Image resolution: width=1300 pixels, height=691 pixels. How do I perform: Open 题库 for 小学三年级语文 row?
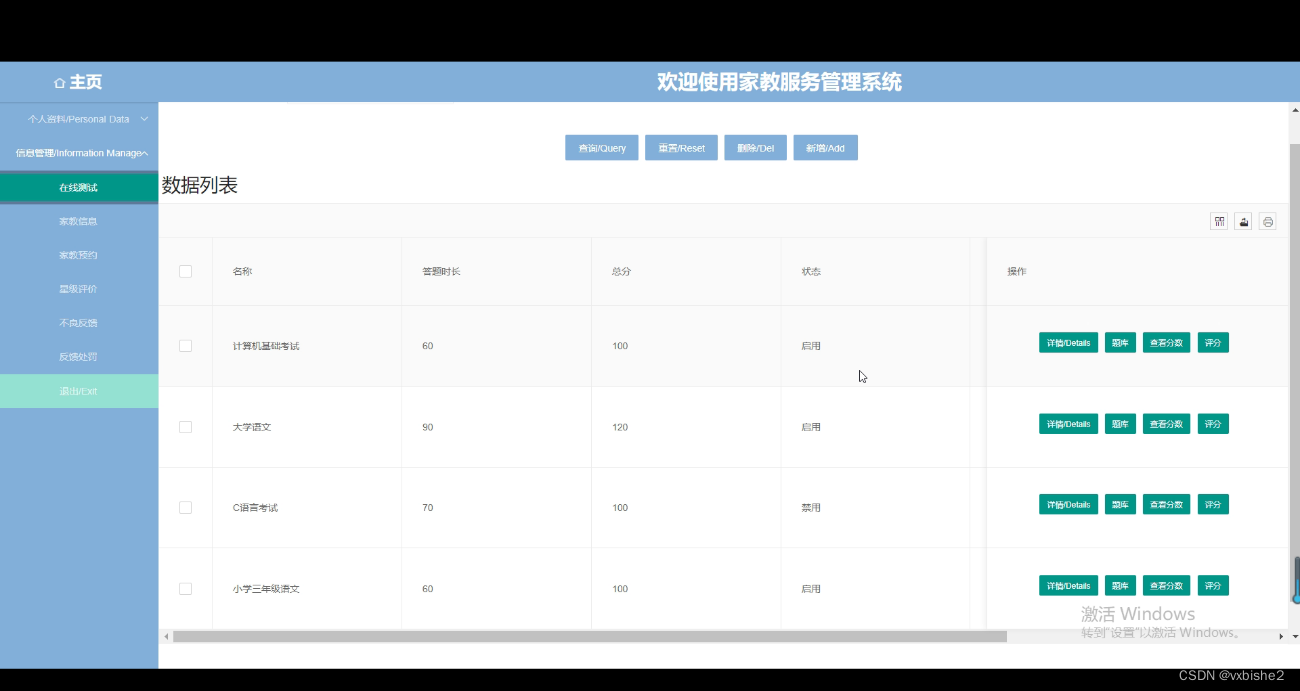point(1120,586)
